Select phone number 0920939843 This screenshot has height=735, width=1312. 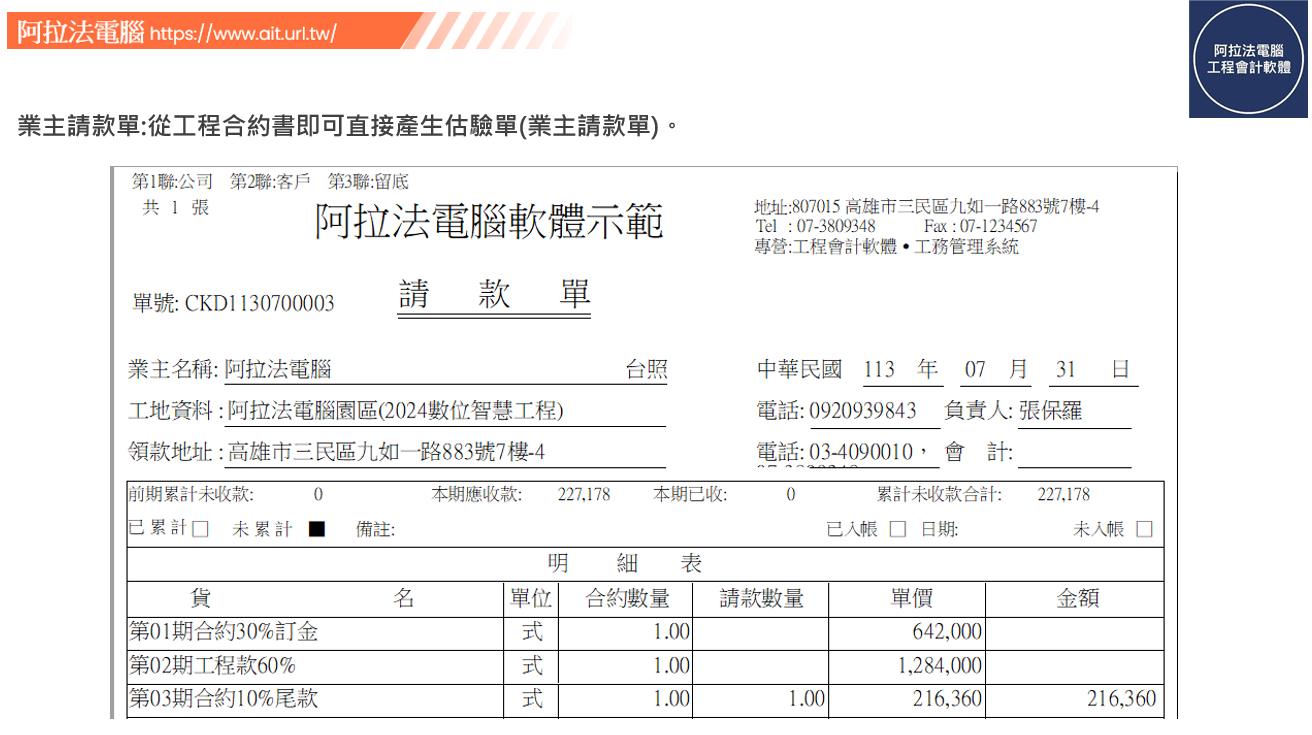(x=863, y=411)
